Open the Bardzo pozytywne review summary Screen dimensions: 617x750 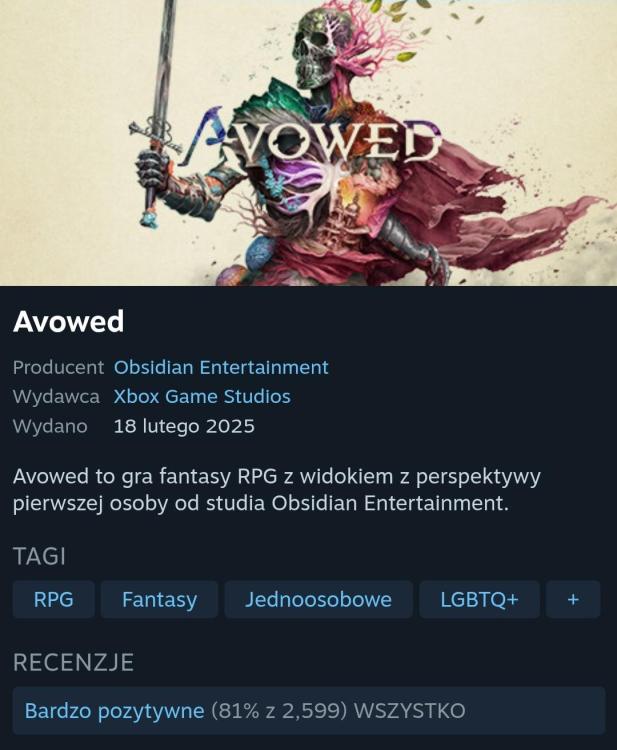point(114,711)
